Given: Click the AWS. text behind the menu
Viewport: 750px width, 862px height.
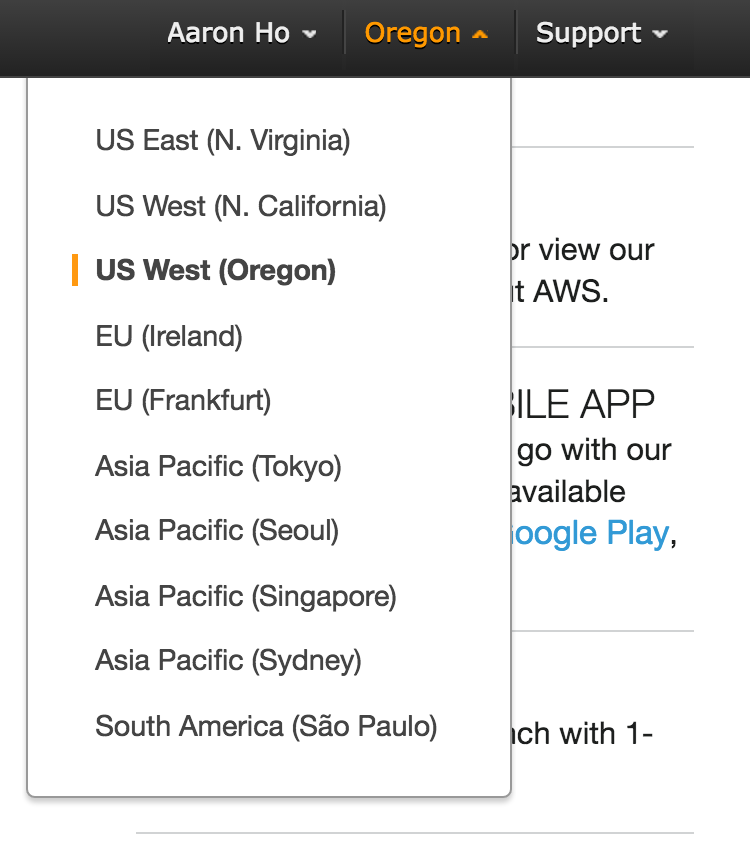Looking at the screenshot, I should [x=570, y=293].
